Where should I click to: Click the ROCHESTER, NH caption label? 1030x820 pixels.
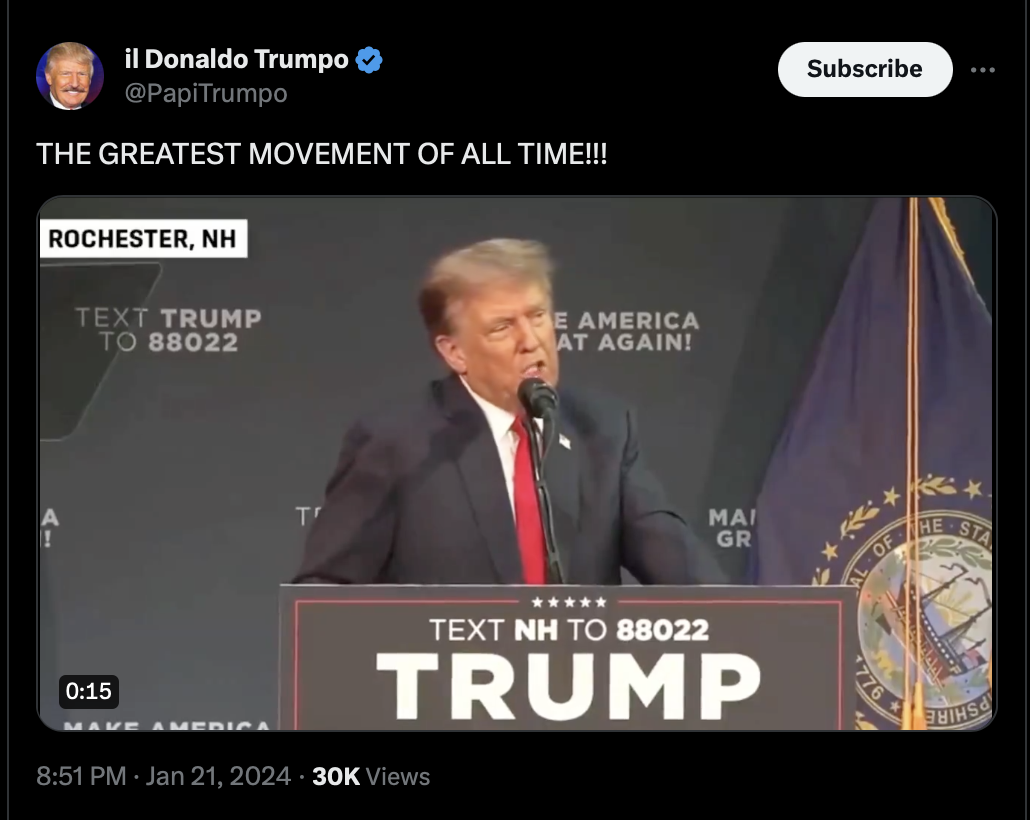(x=143, y=239)
